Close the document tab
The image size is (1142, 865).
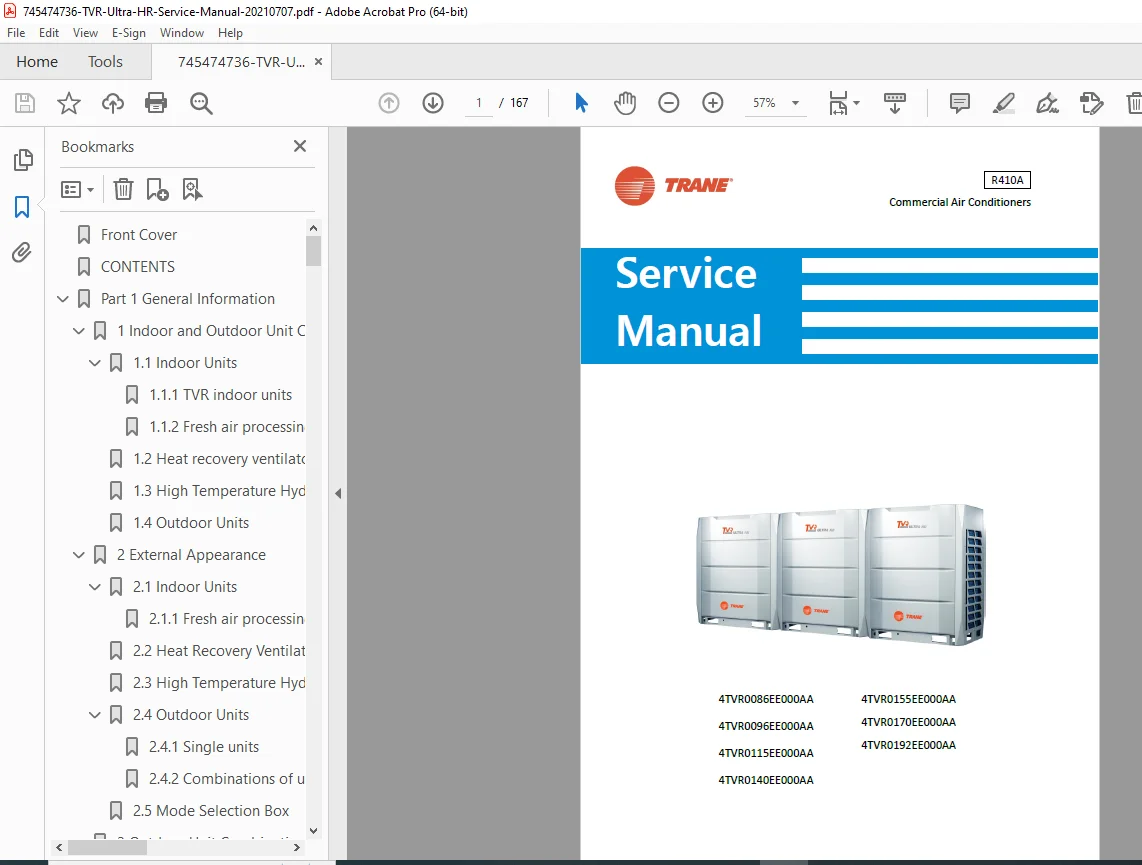(318, 62)
